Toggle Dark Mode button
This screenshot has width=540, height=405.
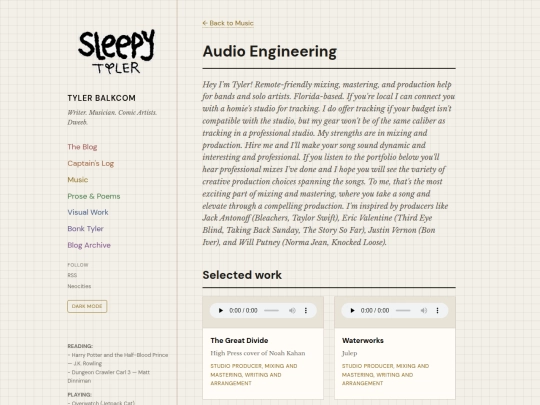pyautogui.click(x=87, y=306)
